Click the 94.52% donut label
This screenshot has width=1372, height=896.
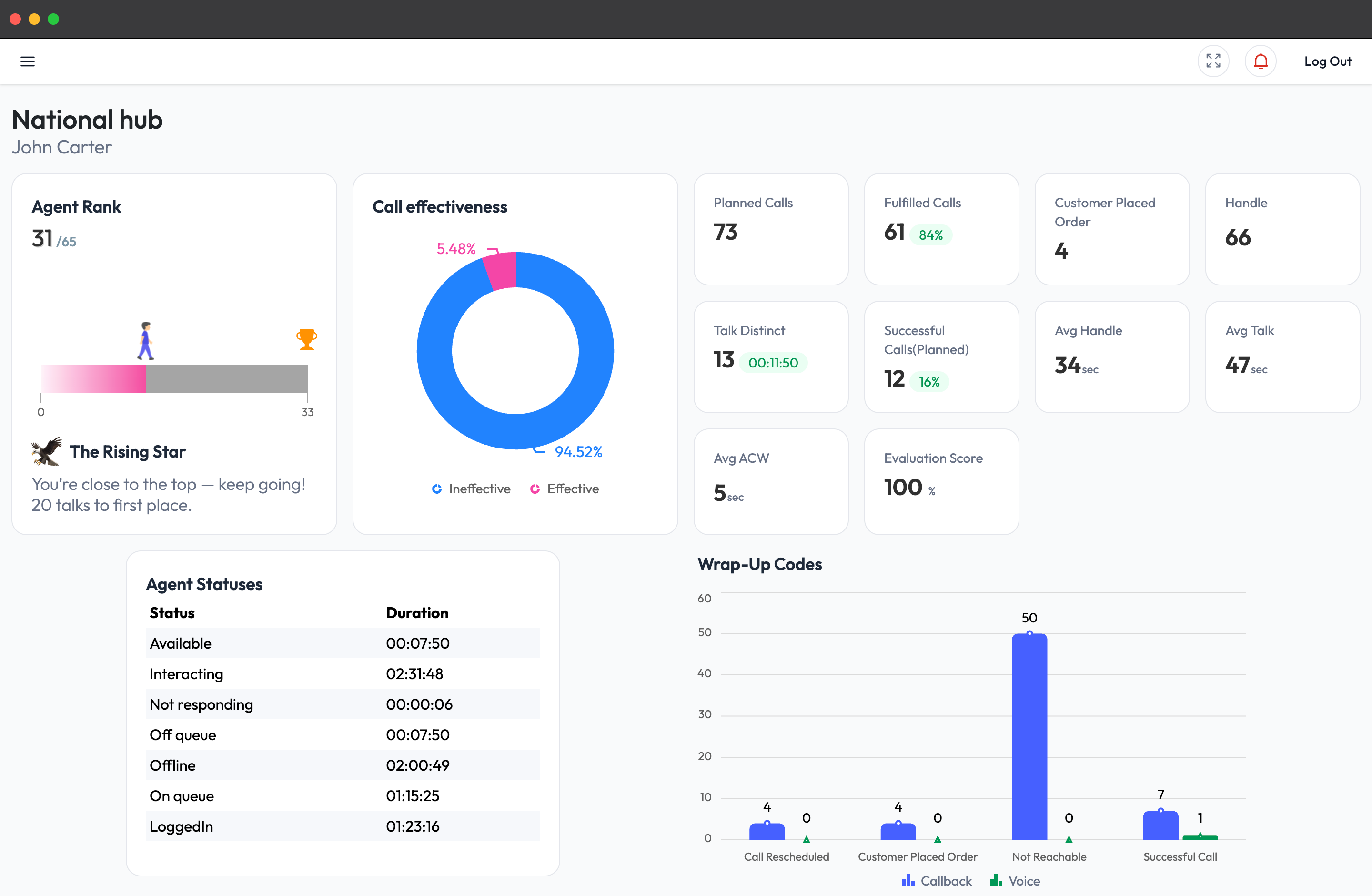pos(578,452)
